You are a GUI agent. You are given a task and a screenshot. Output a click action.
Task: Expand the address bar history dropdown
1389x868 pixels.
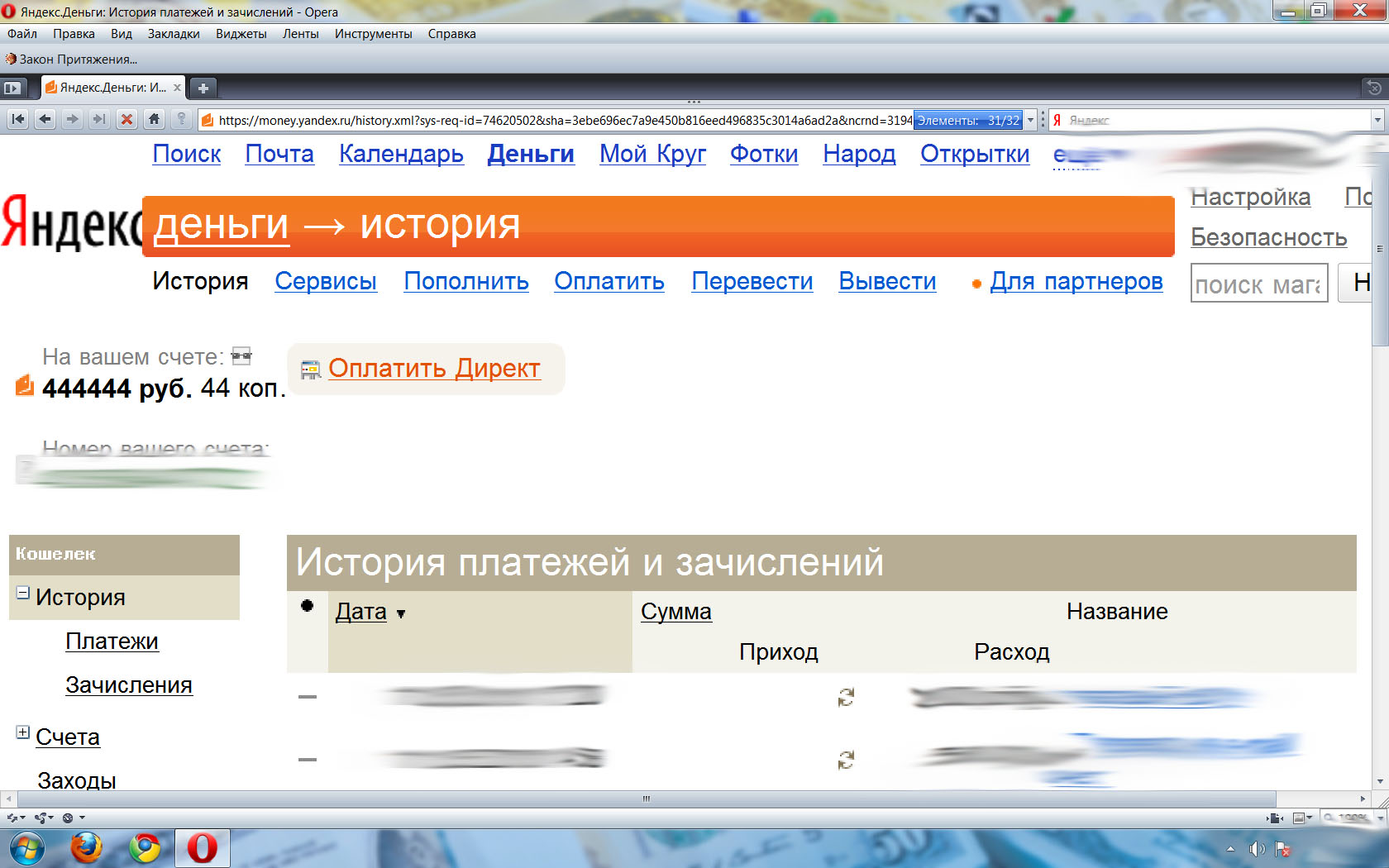coord(1030,121)
